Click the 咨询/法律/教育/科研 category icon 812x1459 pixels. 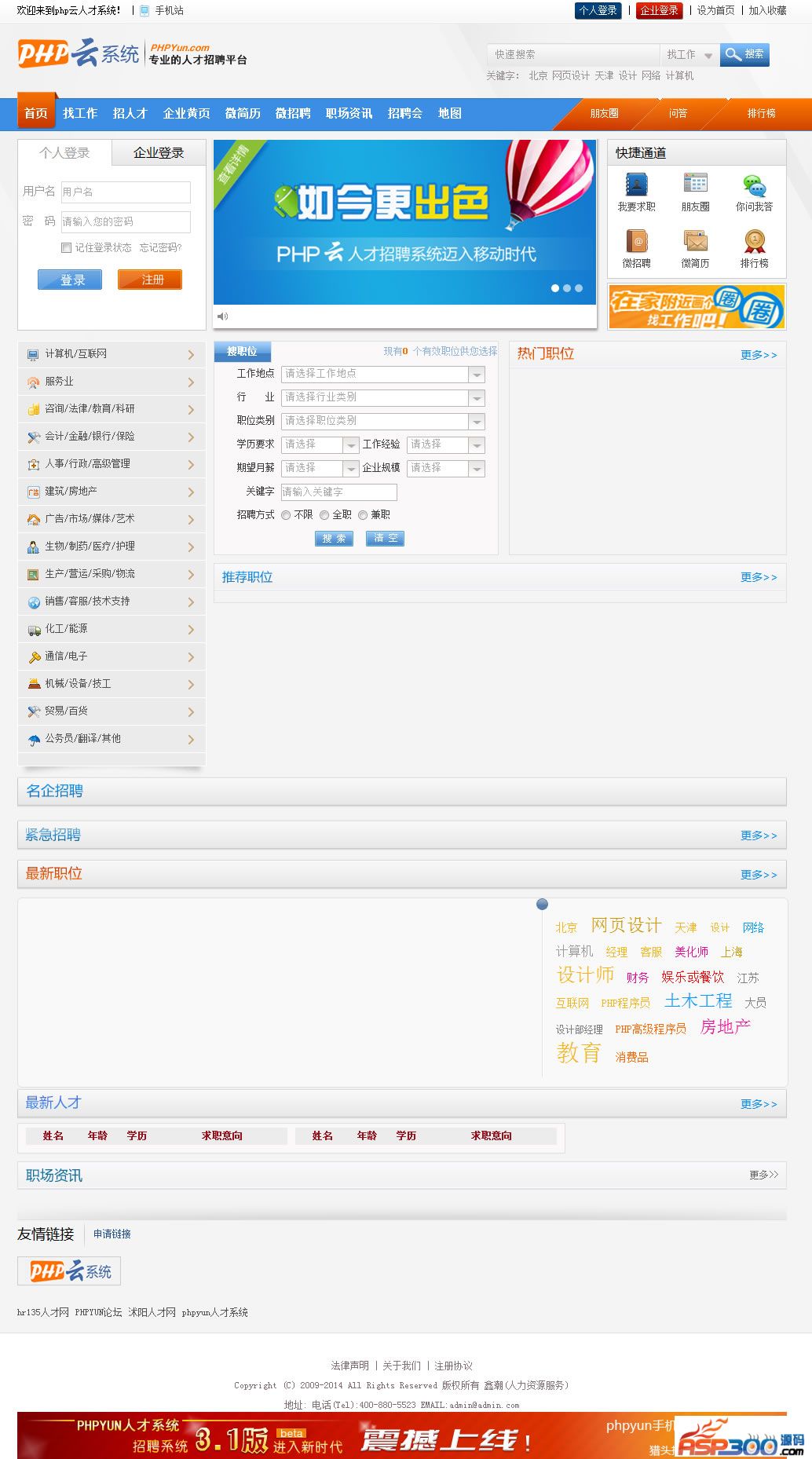point(33,410)
